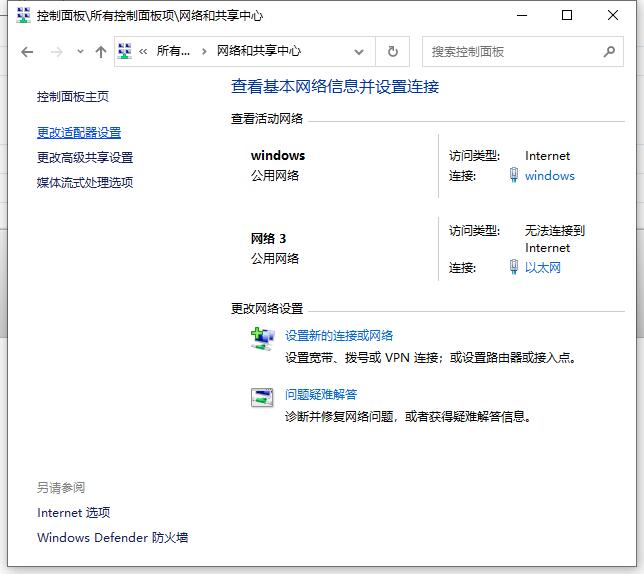Open the windows connection link

[x=550, y=176]
